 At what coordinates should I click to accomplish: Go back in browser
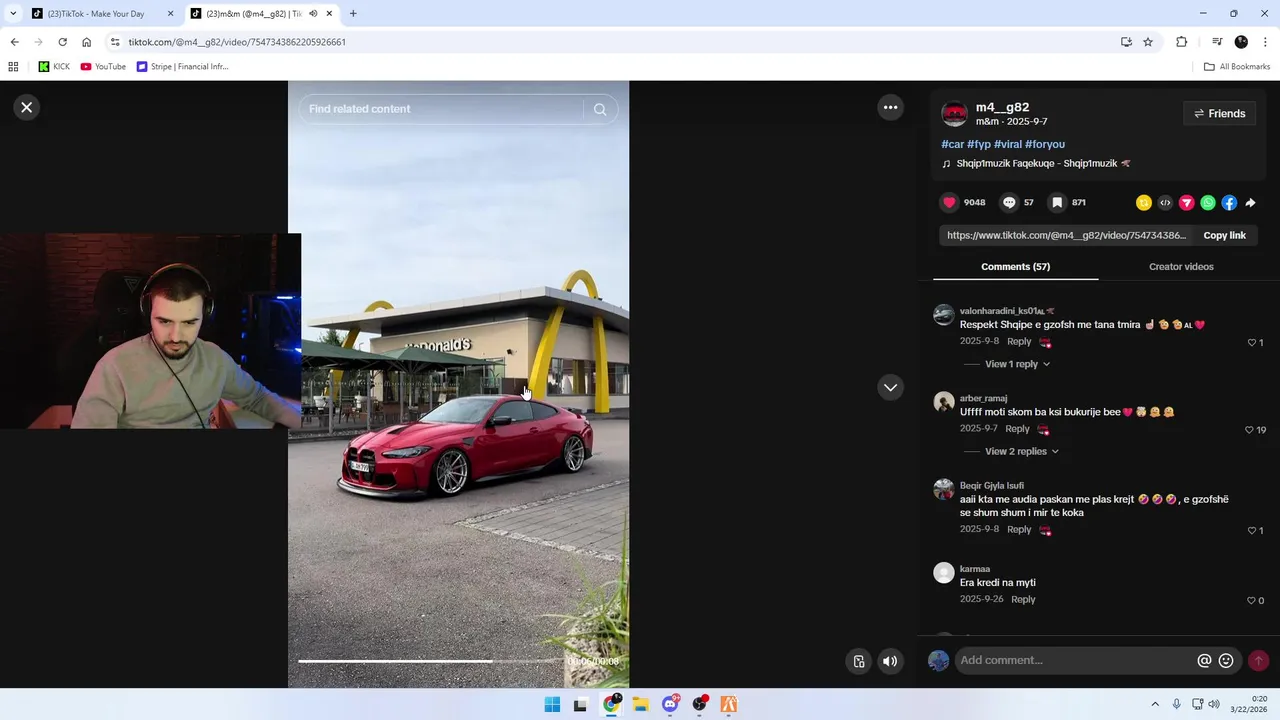[14, 42]
